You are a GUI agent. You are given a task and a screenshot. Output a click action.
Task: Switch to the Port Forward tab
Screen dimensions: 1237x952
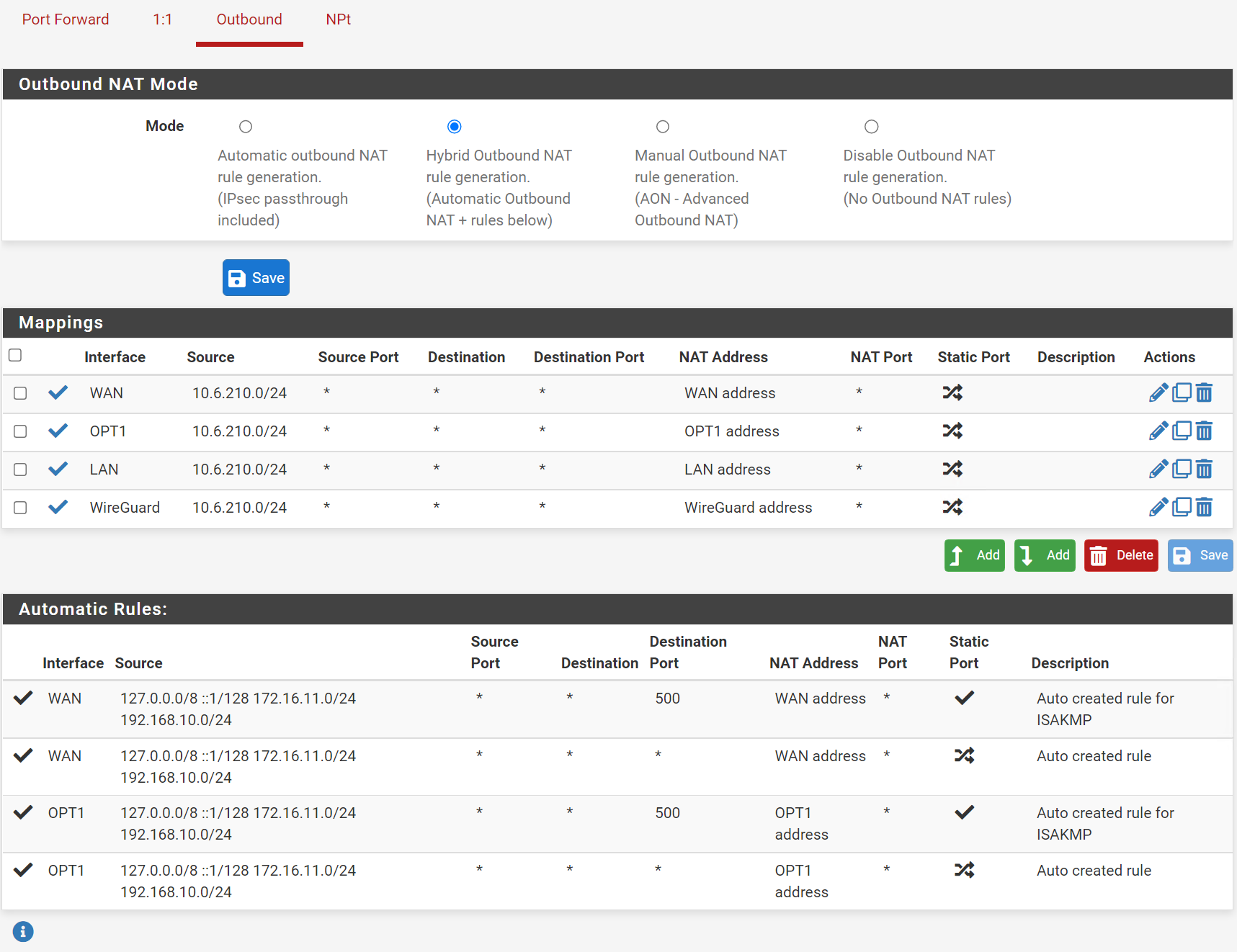pos(66,19)
